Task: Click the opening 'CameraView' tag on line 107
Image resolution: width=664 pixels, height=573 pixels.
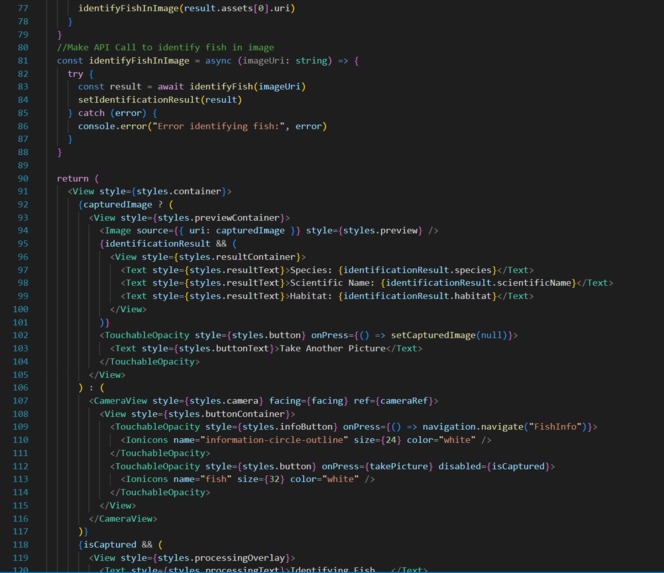Action: pos(120,401)
